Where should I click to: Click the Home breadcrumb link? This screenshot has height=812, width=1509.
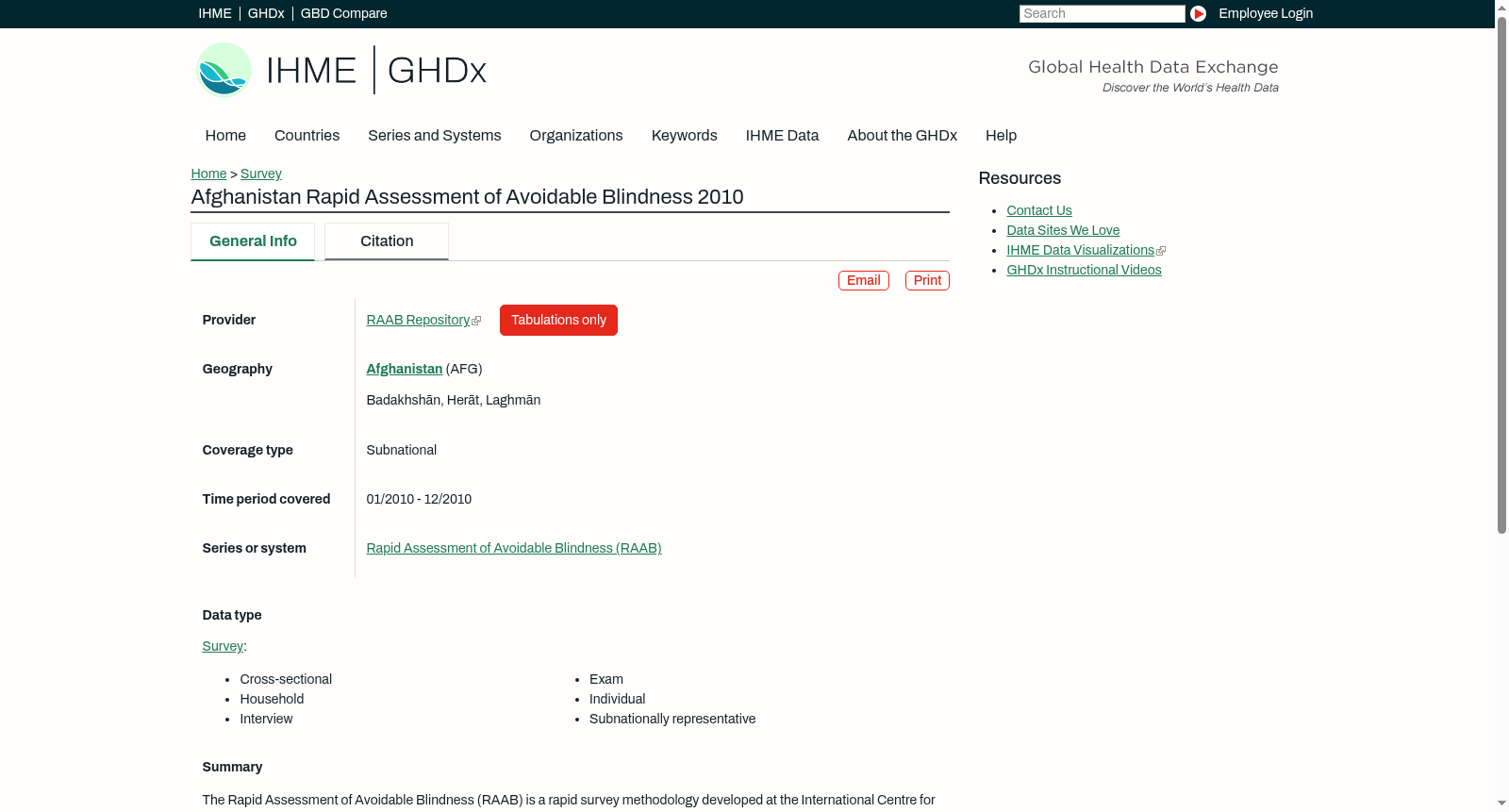(208, 174)
